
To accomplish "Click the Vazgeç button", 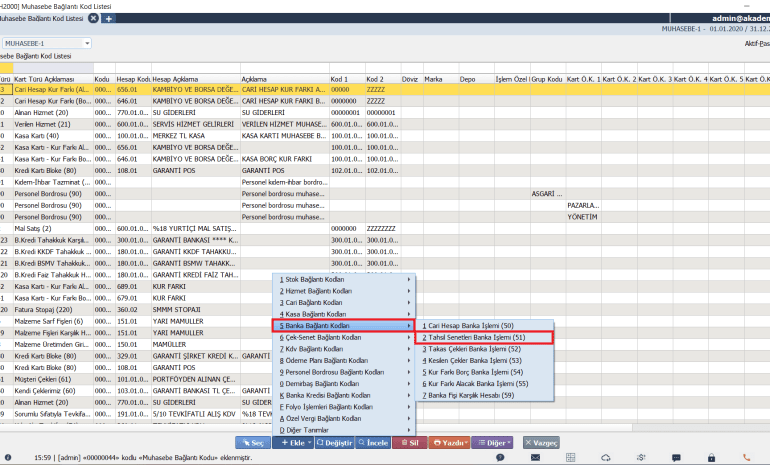I will click(541, 442).
